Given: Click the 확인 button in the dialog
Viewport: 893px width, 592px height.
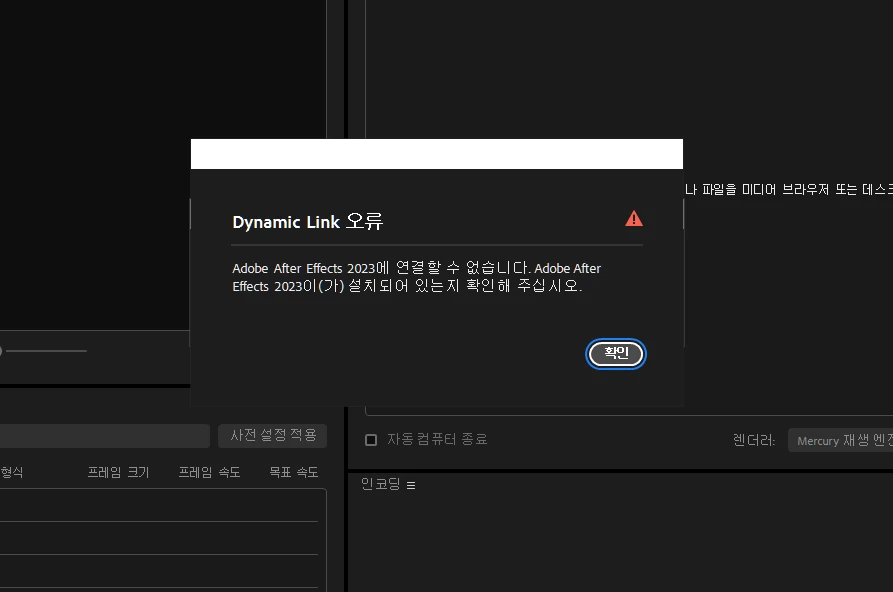Looking at the screenshot, I should click(x=616, y=354).
